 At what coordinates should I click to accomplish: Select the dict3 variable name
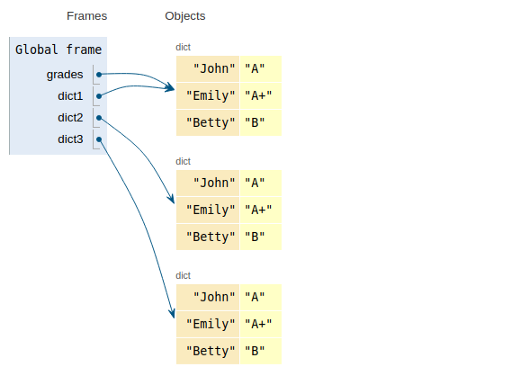(70, 139)
